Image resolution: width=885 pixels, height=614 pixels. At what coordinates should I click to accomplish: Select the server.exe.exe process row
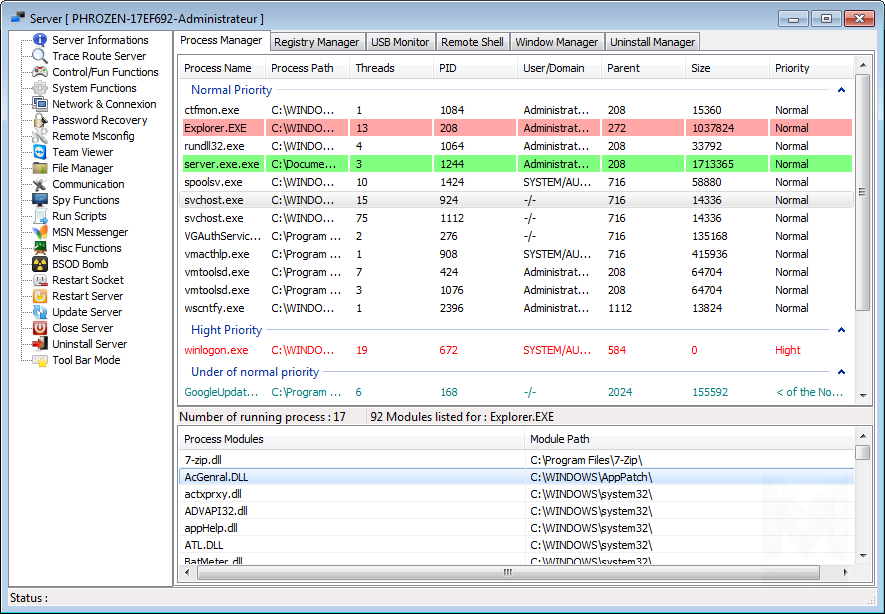pos(516,164)
